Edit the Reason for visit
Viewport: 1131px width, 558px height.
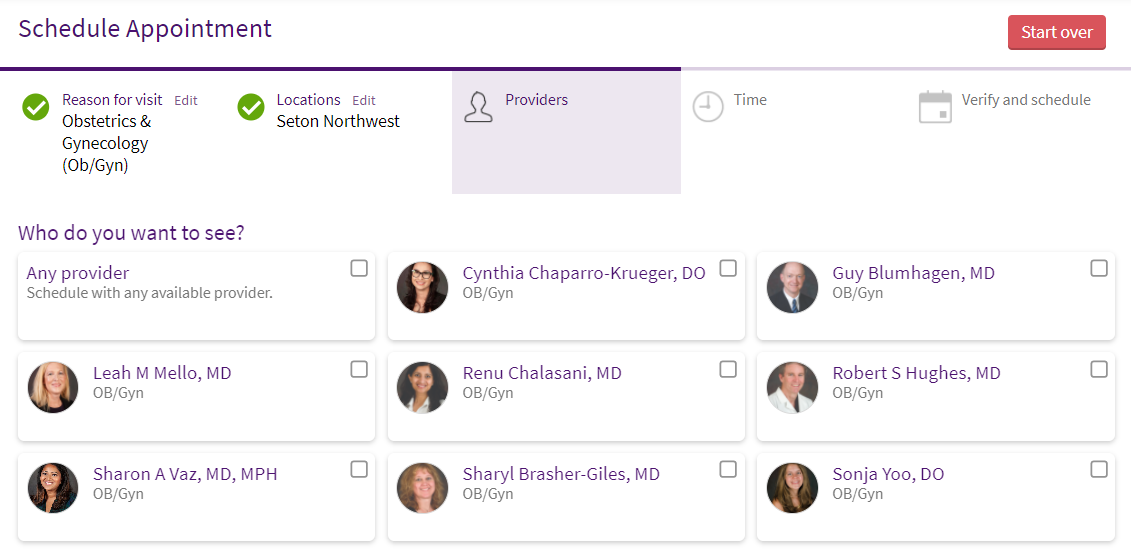coord(185,101)
